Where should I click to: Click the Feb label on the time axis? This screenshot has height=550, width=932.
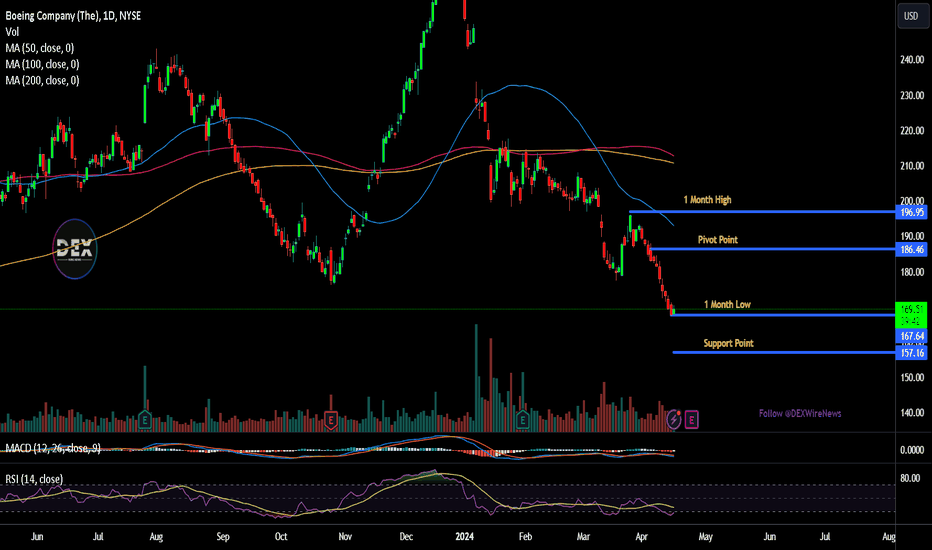pyautogui.click(x=525, y=537)
